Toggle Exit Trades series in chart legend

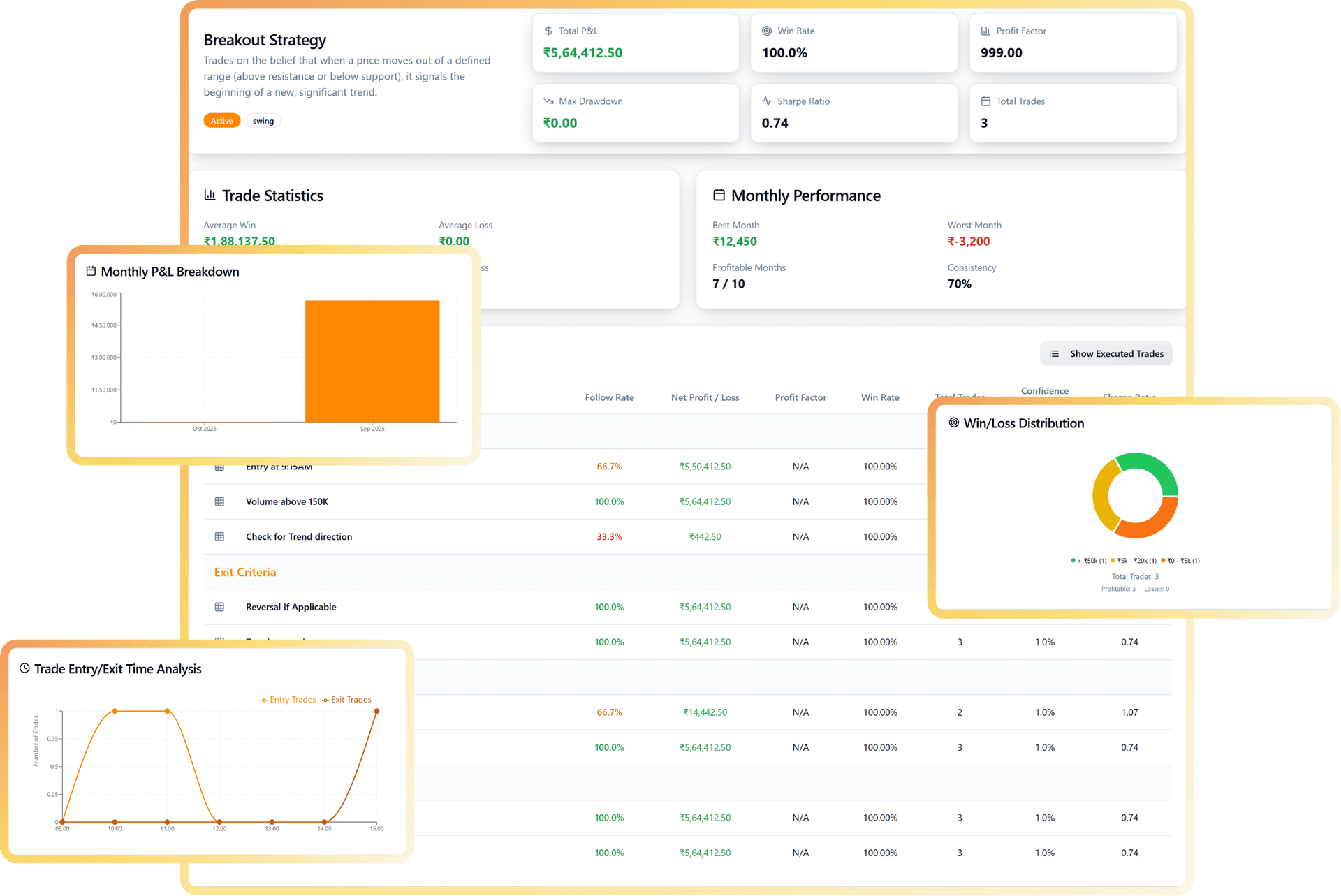point(347,700)
